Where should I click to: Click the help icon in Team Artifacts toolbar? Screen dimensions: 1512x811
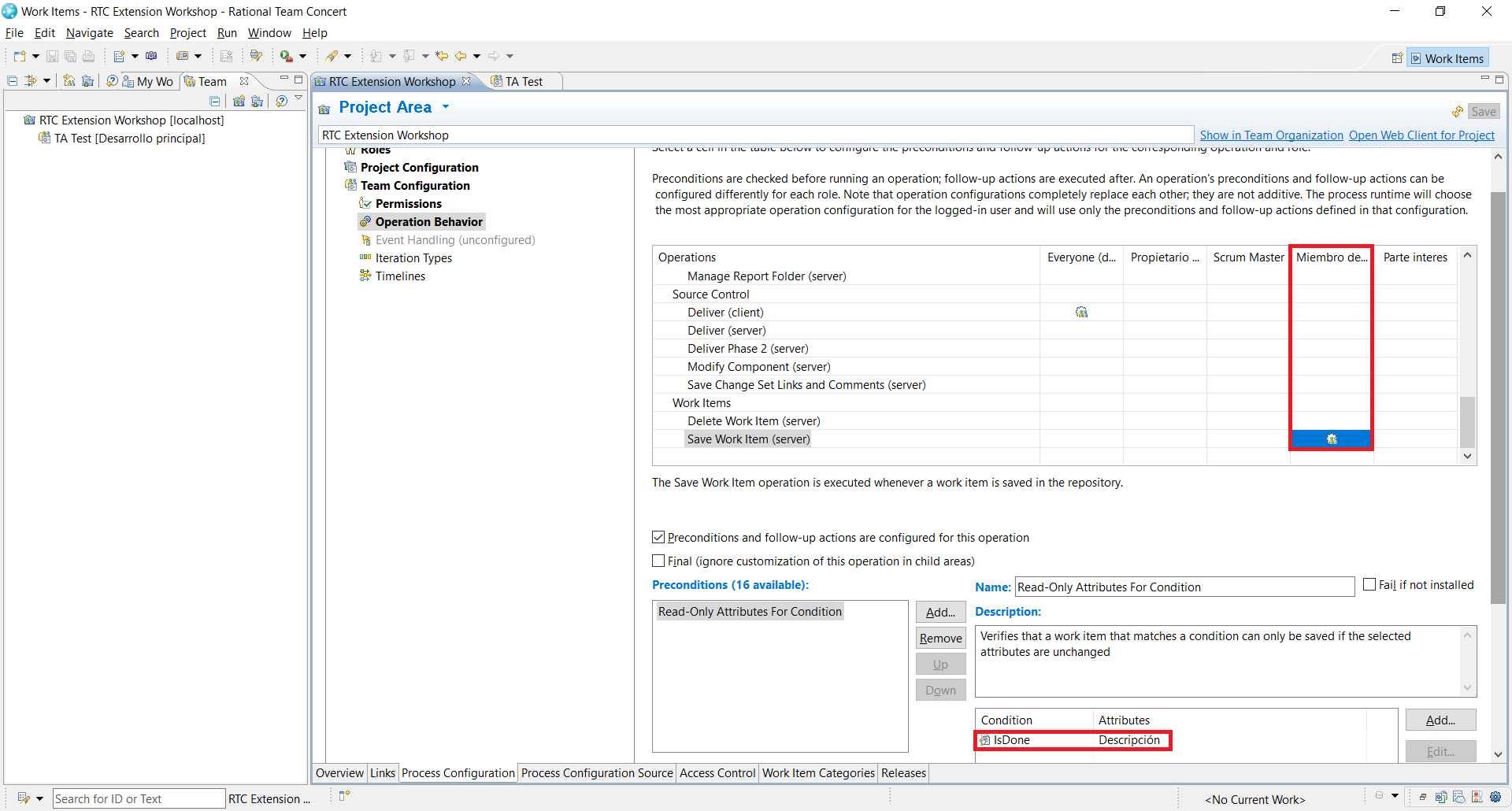[112, 81]
